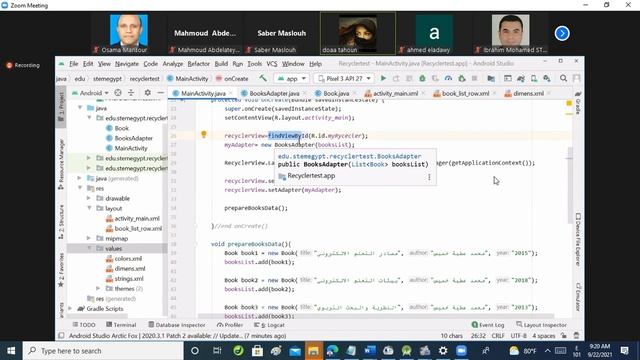
Task: Switch to book_list_row.xml tab
Action: pos(465,93)
